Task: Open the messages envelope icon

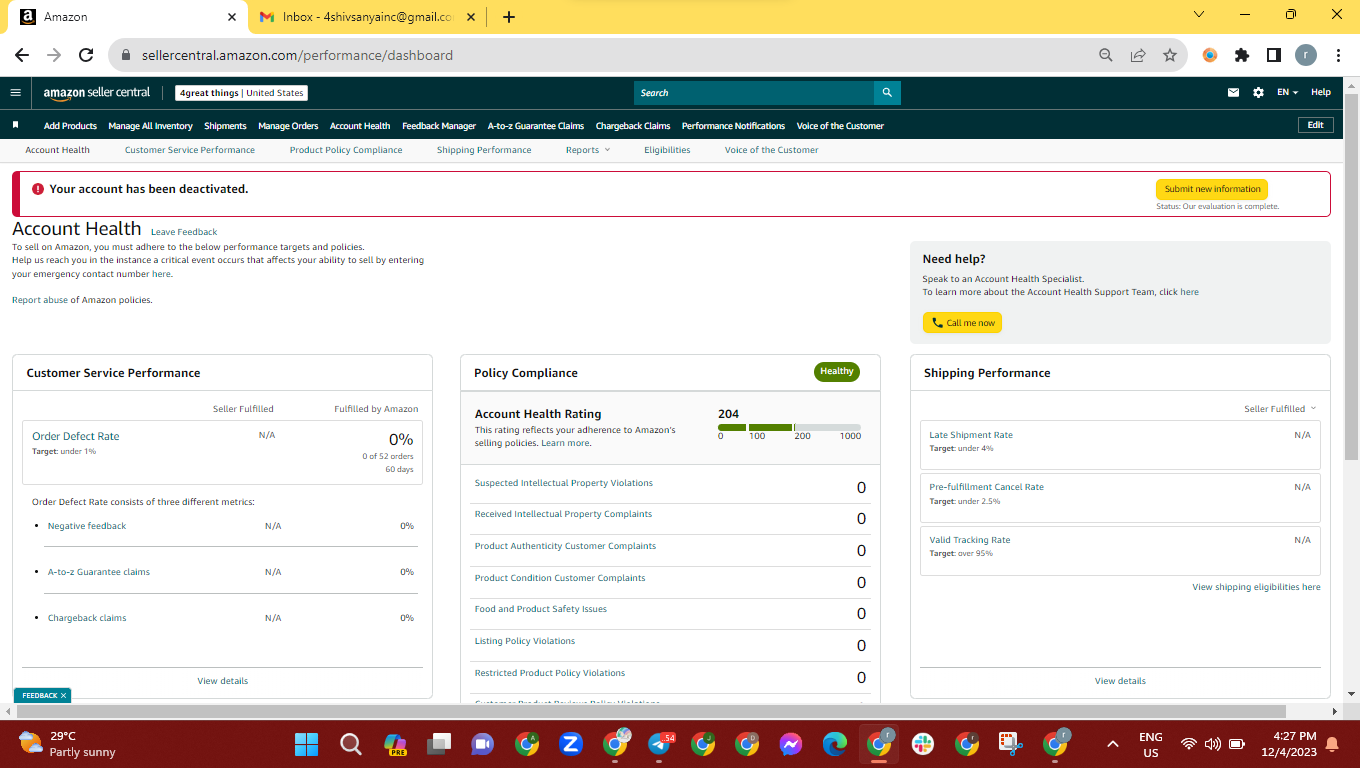Action: coord(1233,93)
